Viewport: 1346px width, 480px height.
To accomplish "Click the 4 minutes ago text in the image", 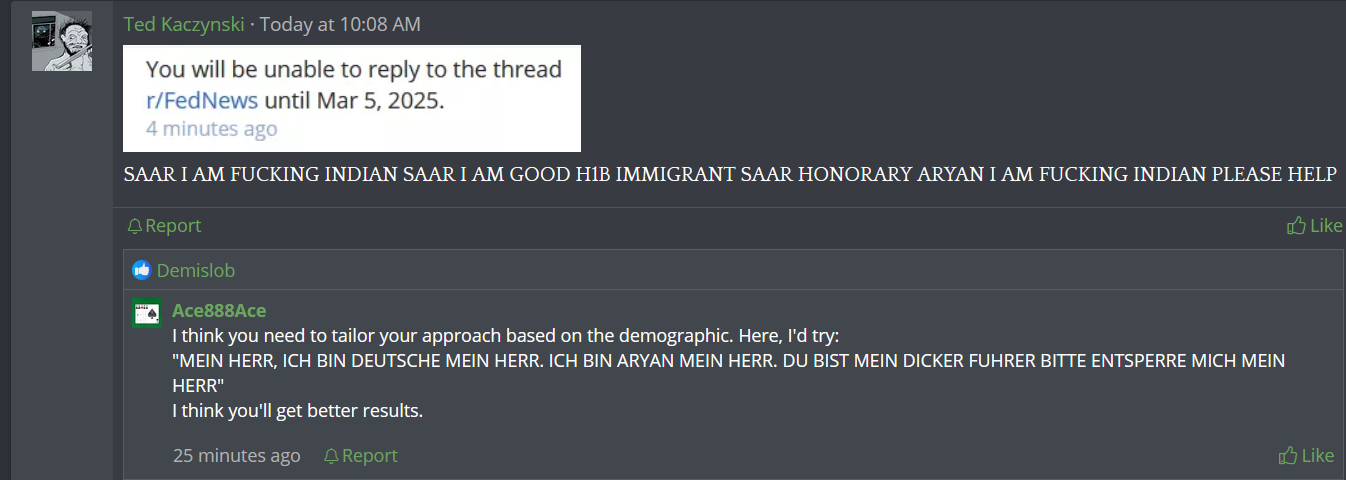I will click(212, 129).
